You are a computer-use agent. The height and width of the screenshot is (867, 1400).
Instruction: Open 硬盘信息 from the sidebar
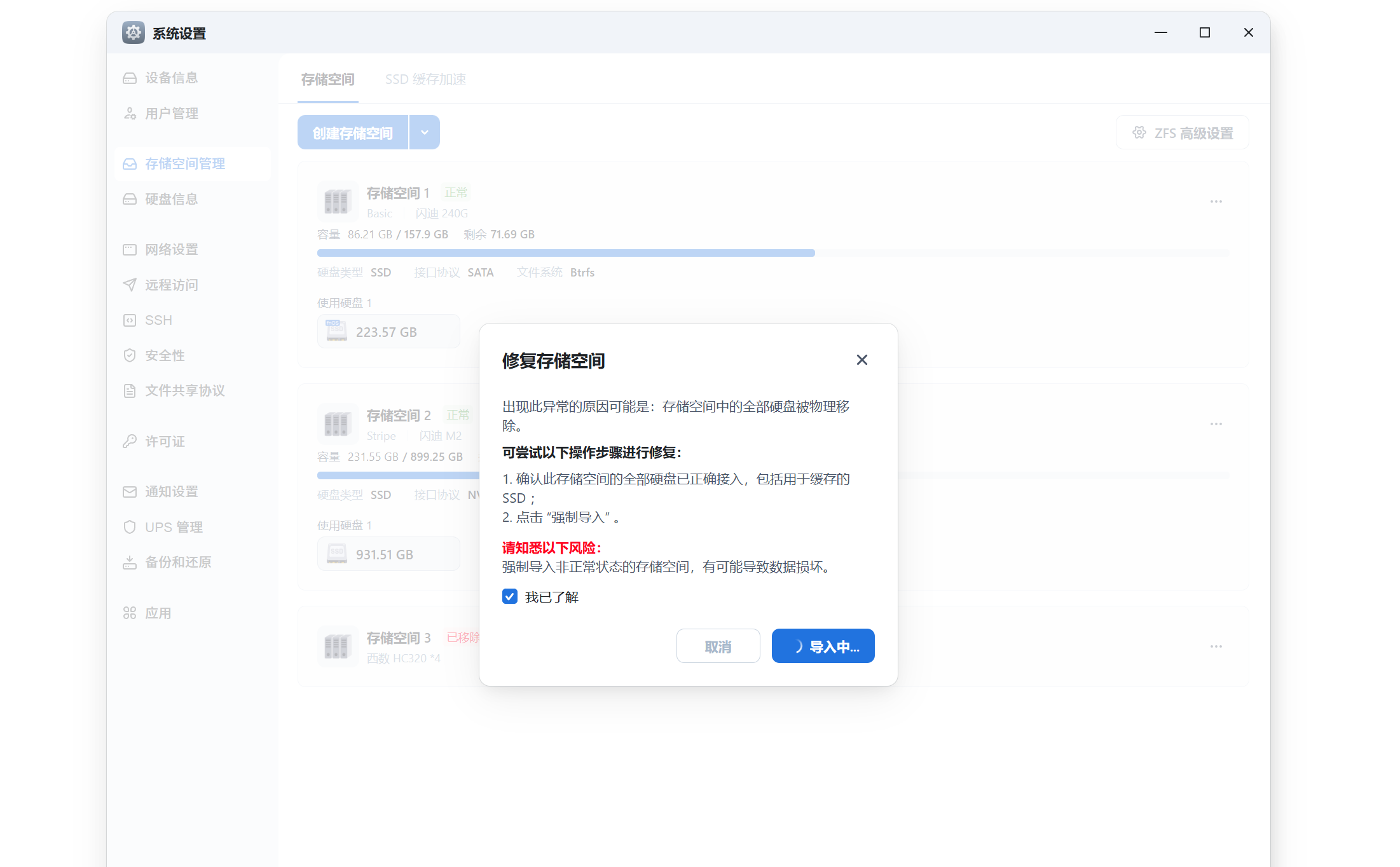[x=173, y=199]
